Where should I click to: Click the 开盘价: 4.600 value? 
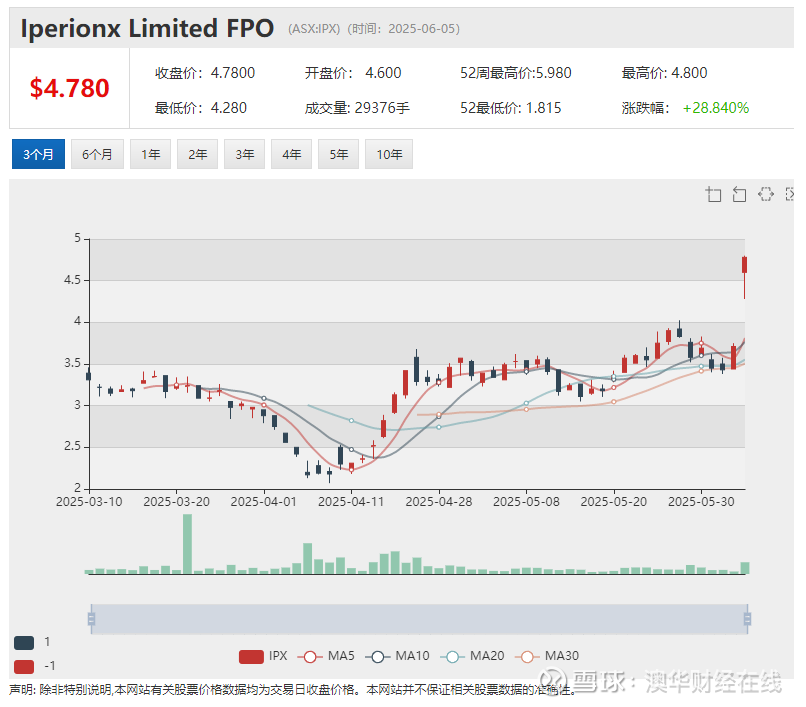pyautogui.click(x=353, y=73)
